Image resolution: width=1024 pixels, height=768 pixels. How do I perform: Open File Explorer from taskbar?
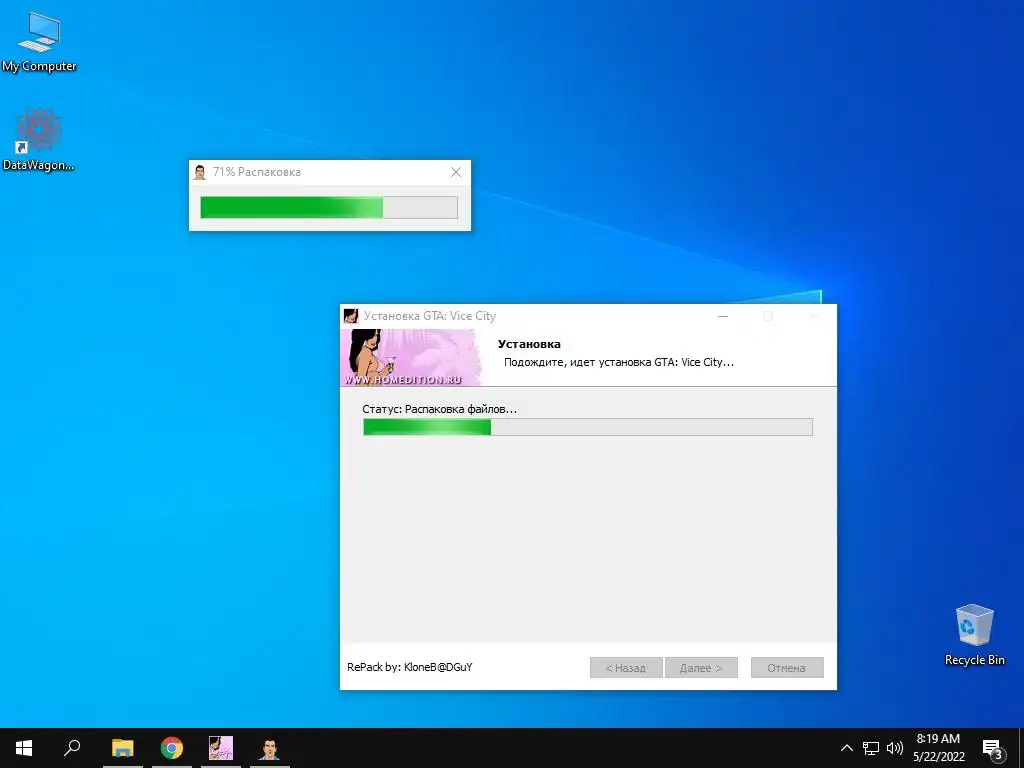[x=122, y=748]
